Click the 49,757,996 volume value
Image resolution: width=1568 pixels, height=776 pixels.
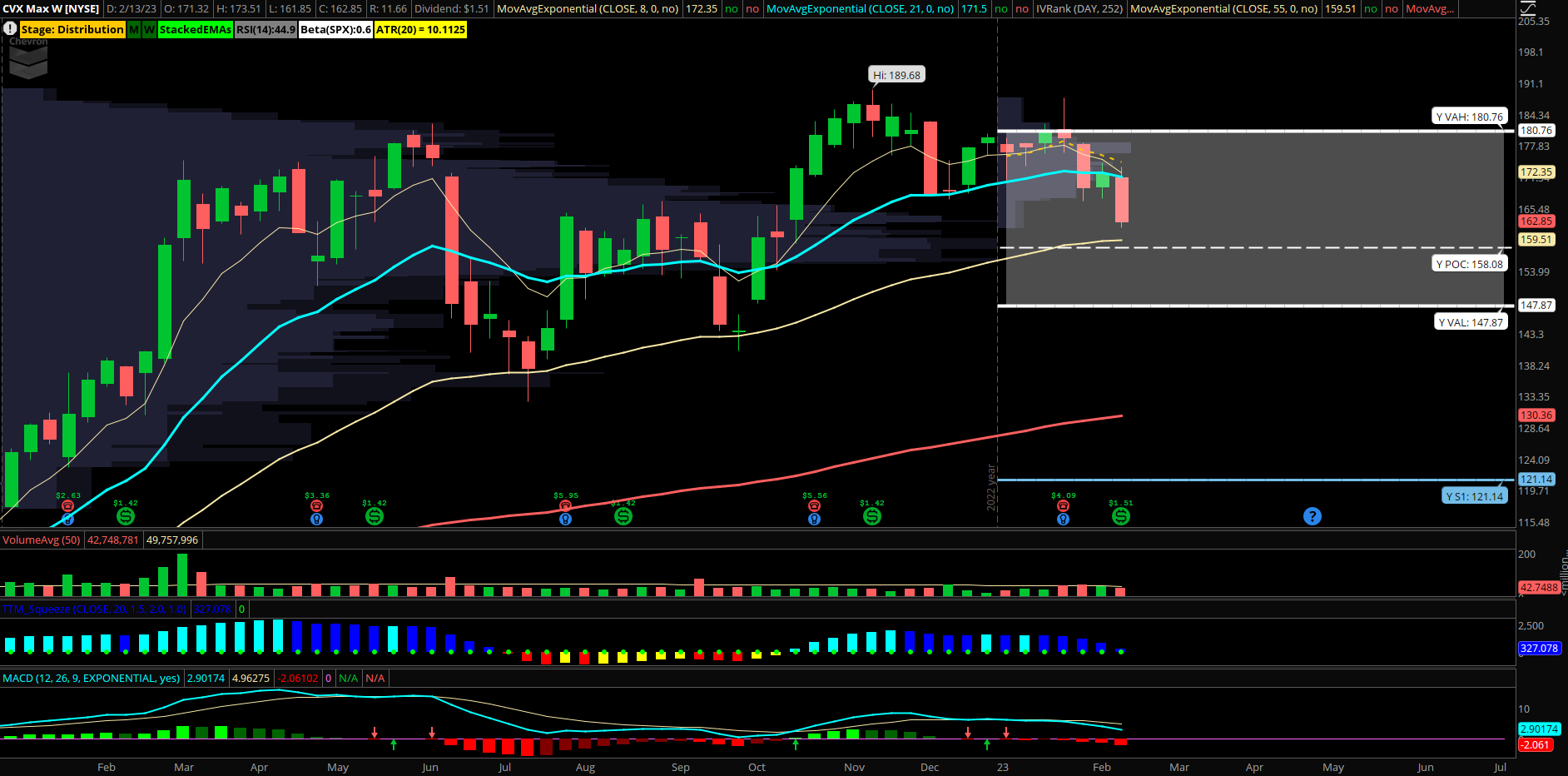[x=172, y=540]
